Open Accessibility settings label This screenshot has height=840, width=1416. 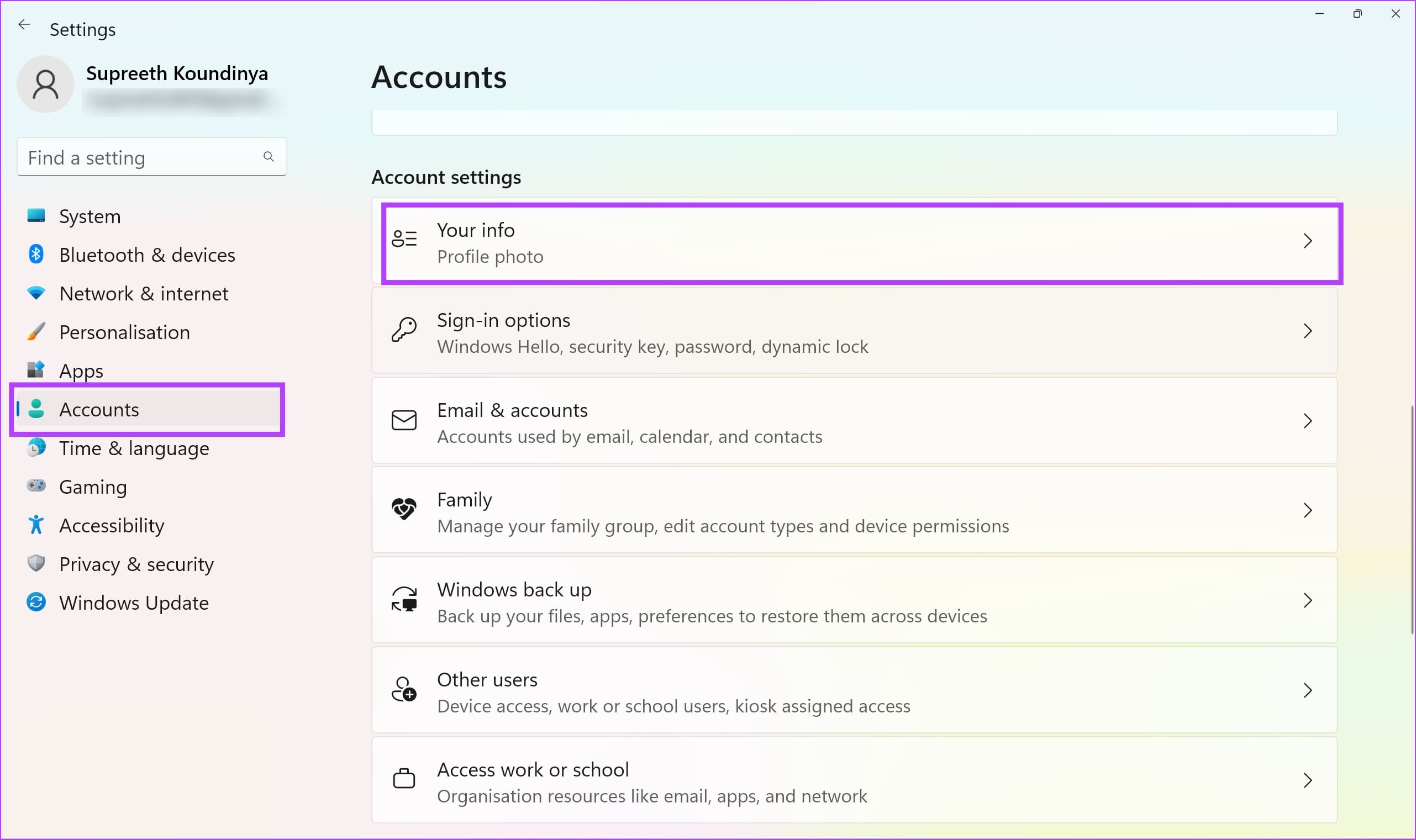pyautogui.click(x=112, y=525)
